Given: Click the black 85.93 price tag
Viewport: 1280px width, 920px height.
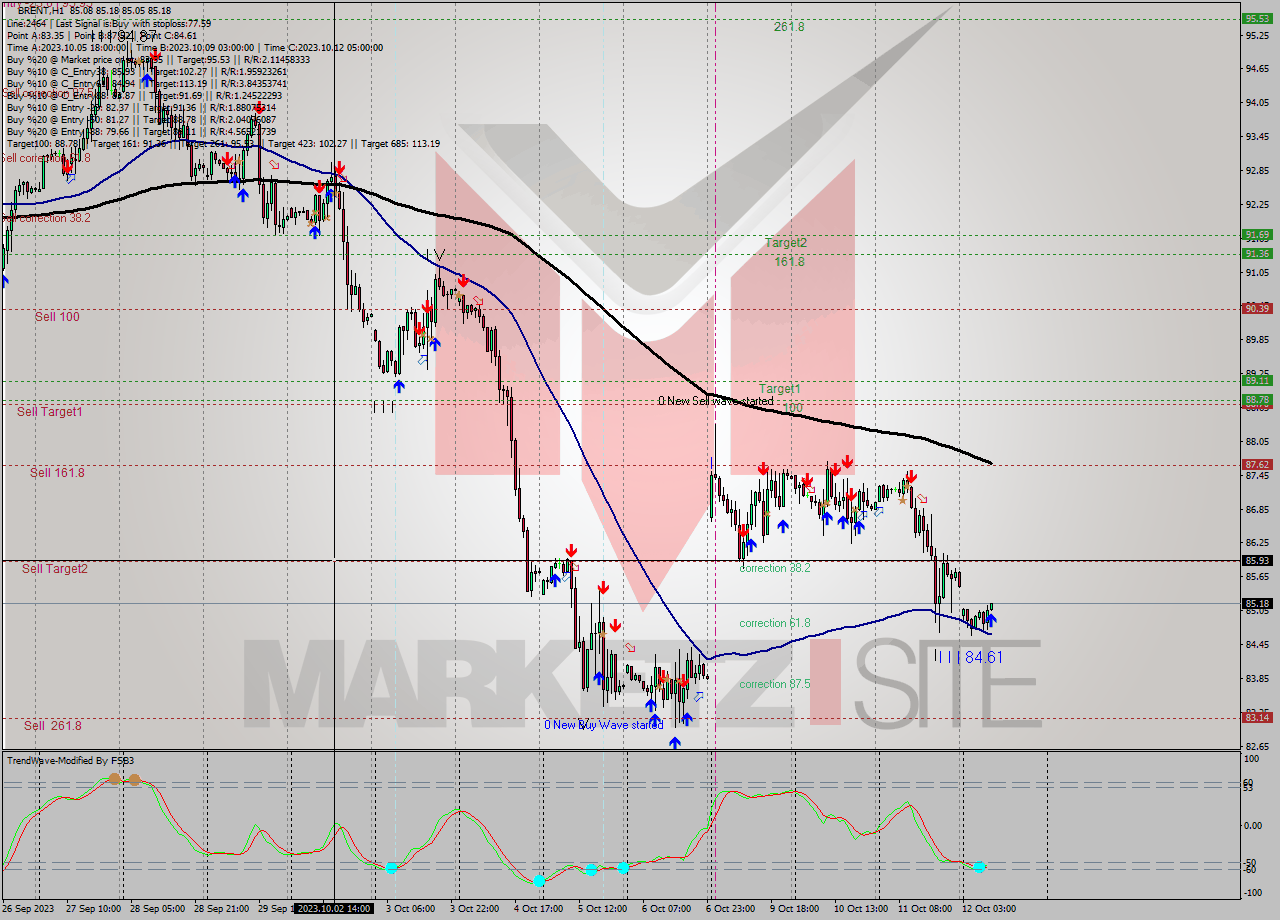Looking at the screenshot, I should point(1257,560).
